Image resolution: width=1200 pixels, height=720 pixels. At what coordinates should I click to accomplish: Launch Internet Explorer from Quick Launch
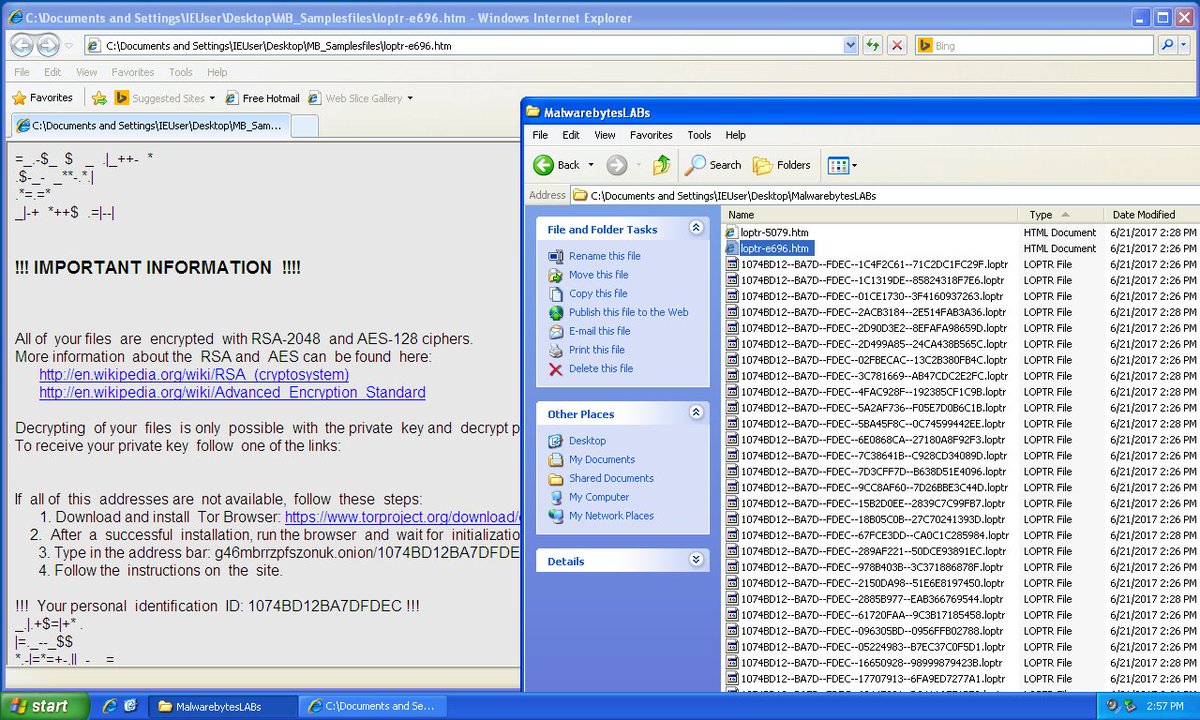110,706
